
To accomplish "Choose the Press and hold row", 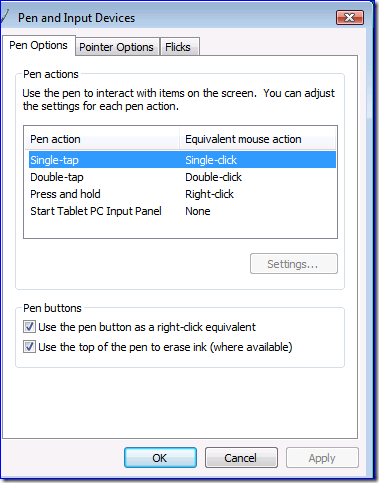I will [182, 194].
